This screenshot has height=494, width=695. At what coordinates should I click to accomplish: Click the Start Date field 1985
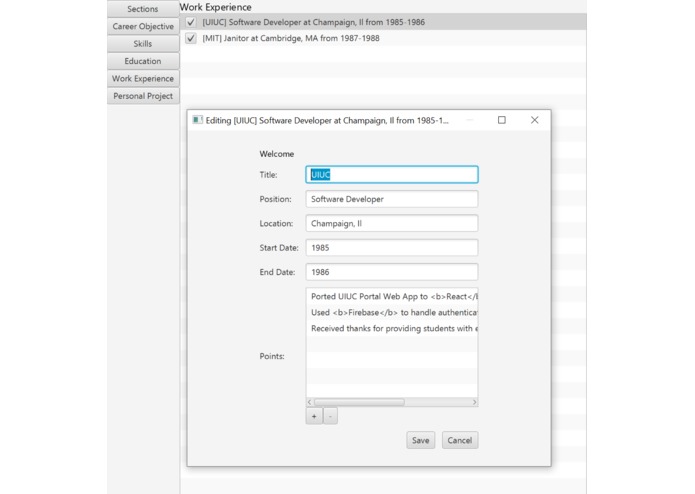point(392,248)
